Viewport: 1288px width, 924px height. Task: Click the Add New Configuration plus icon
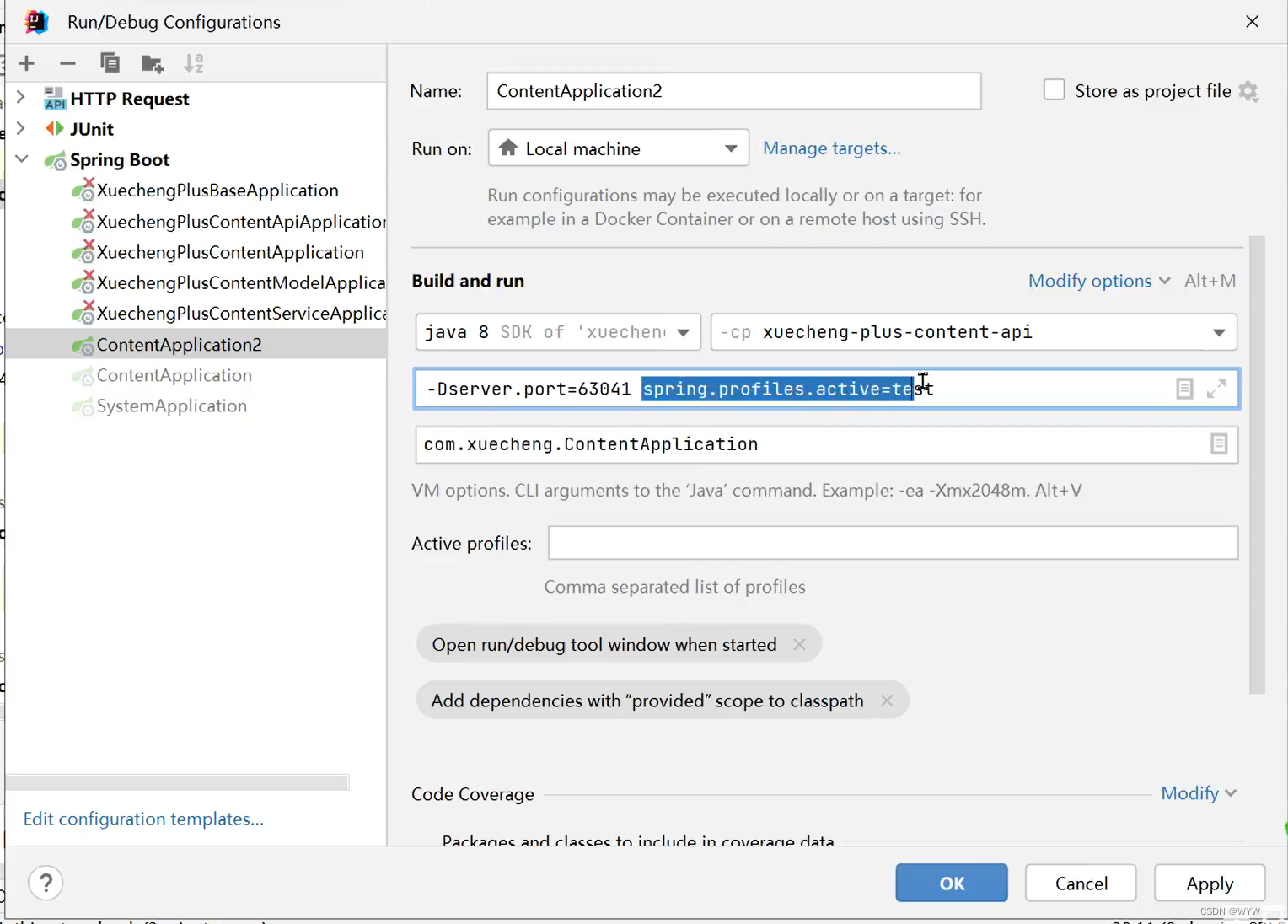point(26,63)
